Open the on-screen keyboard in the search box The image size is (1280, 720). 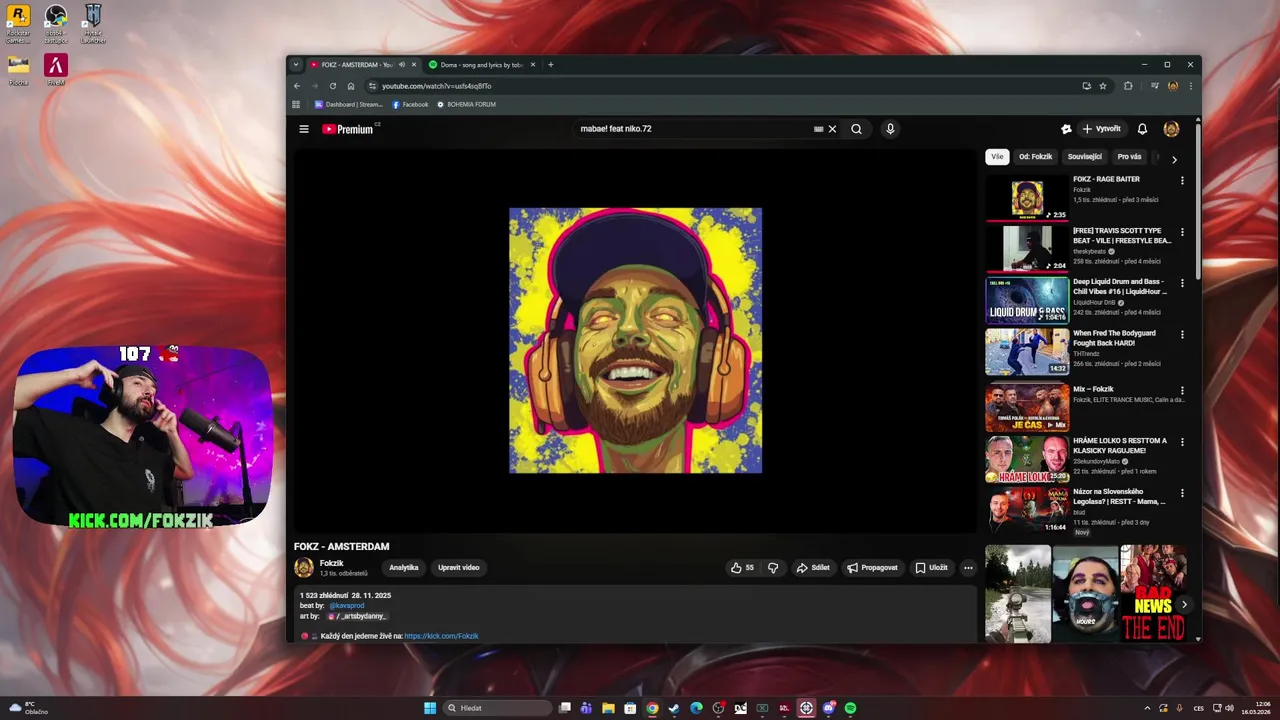coord(818,129)
